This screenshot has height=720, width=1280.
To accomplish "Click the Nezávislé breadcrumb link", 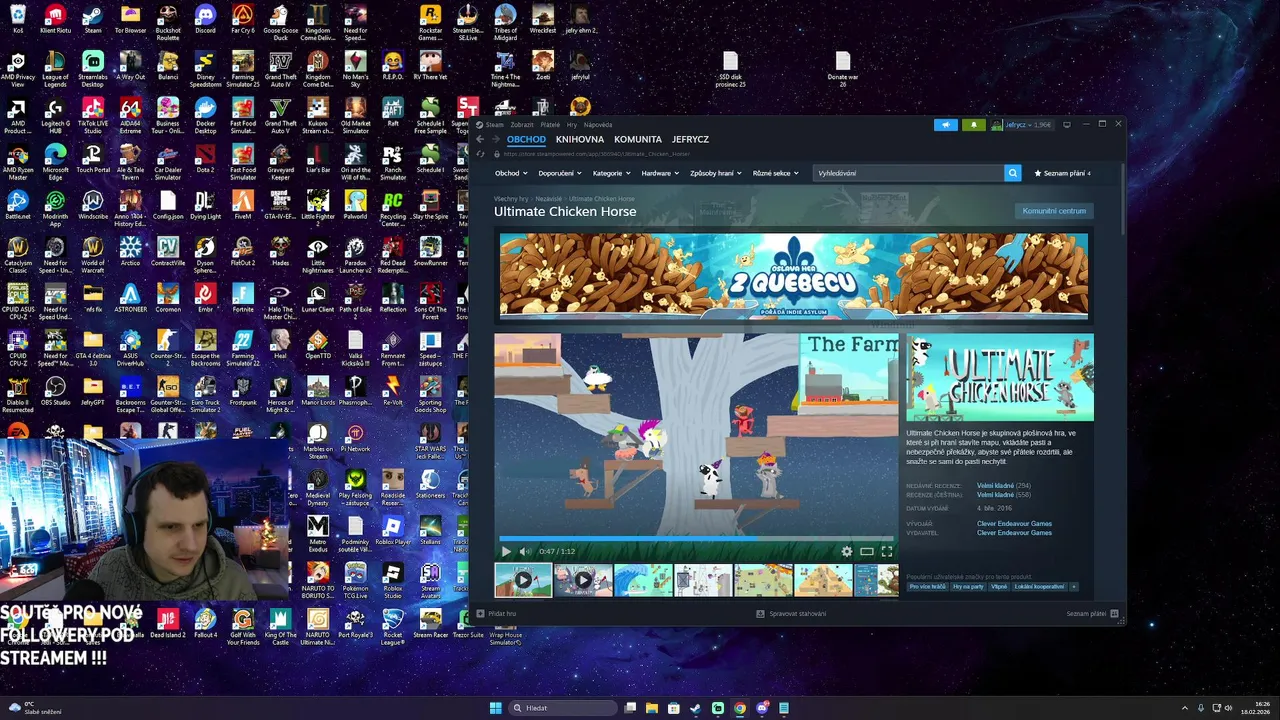I will (549, 199).
